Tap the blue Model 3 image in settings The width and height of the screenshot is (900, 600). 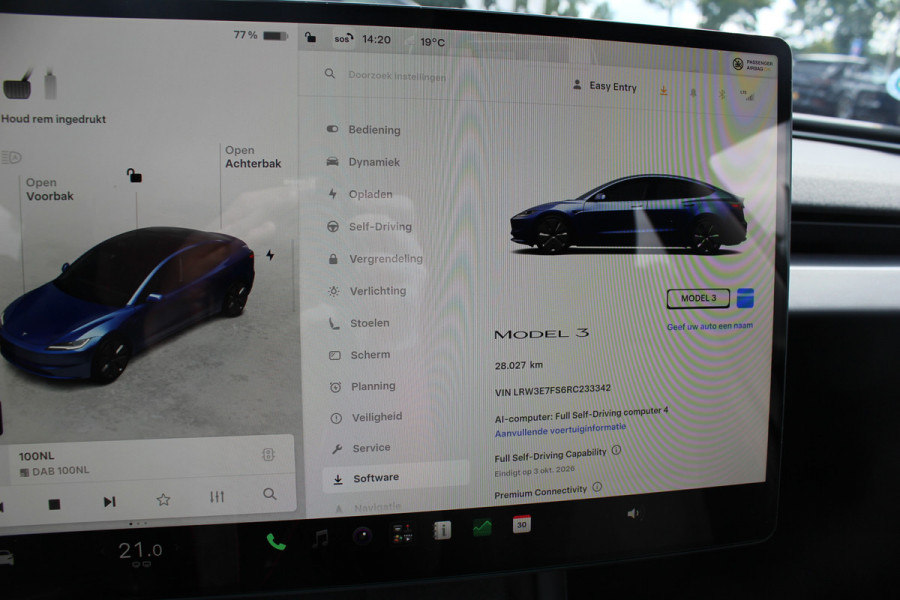(x=629, y=215)
